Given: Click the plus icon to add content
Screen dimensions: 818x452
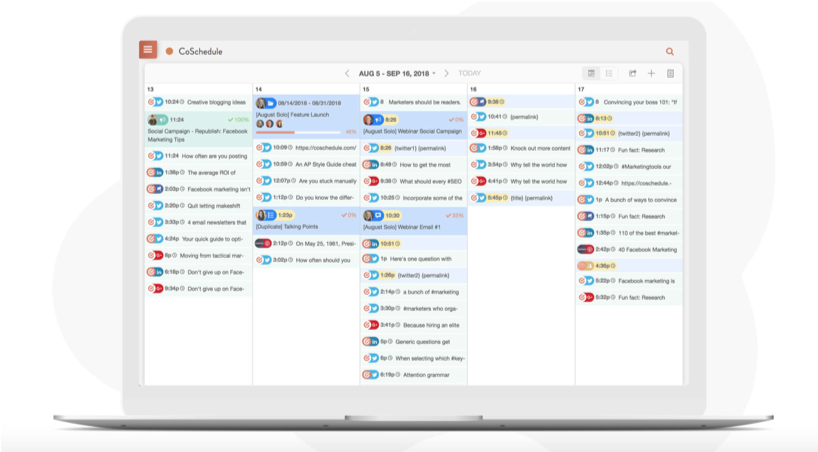Looking at the screenshot, I should (651, 73).
